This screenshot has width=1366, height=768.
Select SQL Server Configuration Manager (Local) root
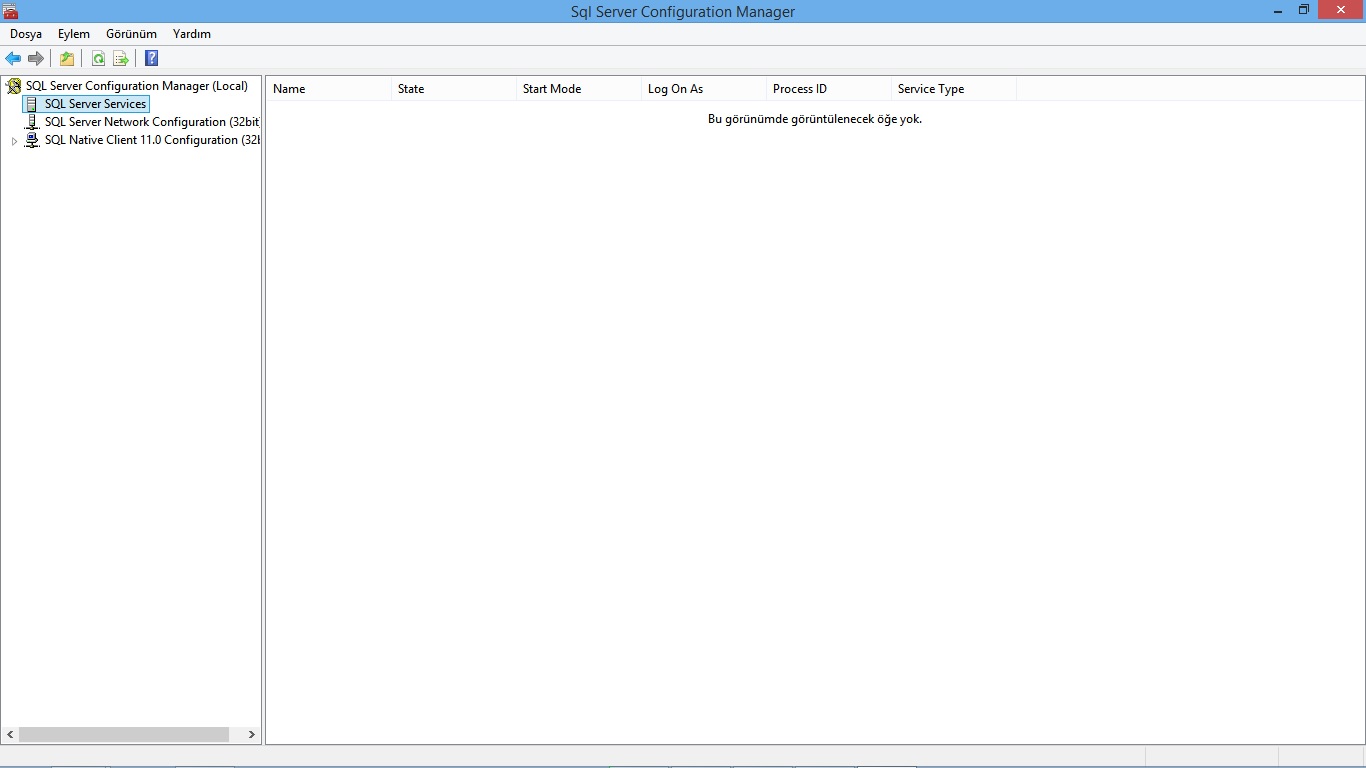coord(137,86)
